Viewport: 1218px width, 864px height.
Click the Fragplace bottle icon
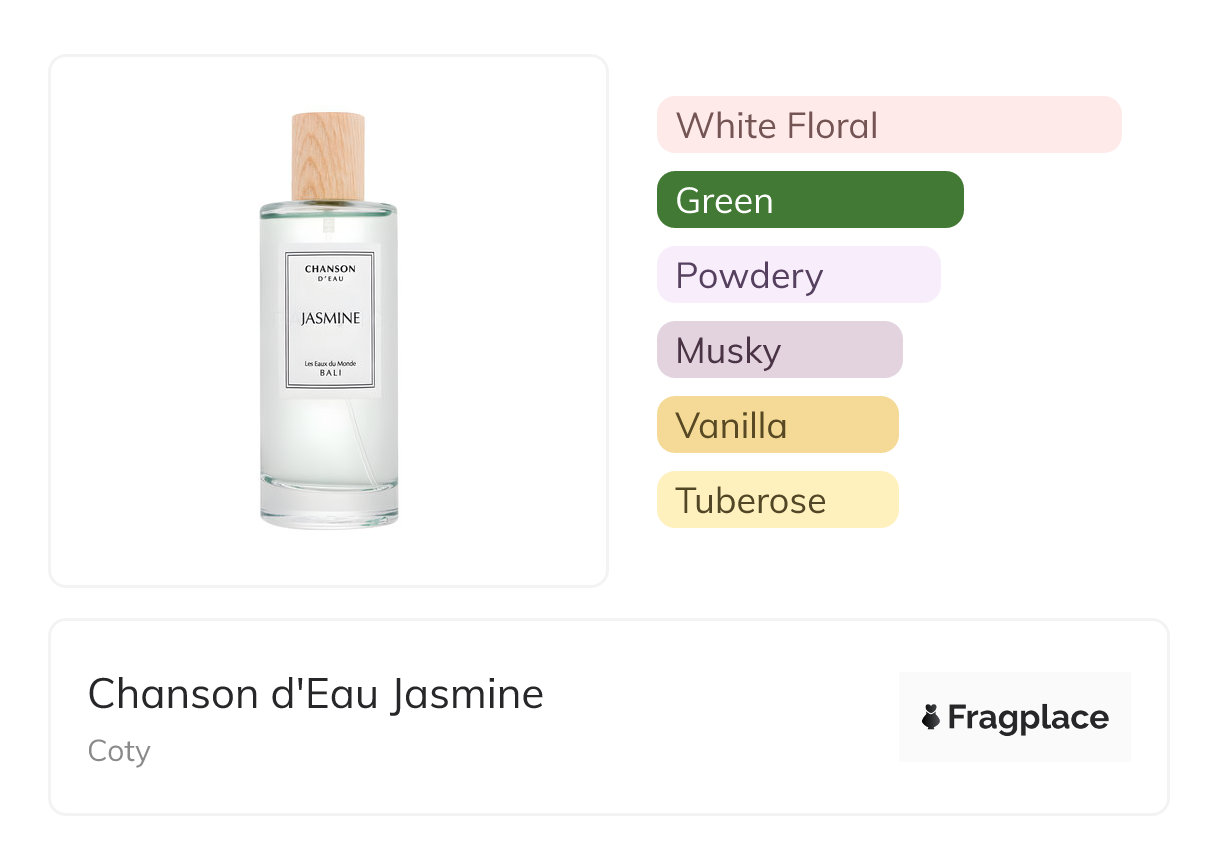[x=931, y=717]
